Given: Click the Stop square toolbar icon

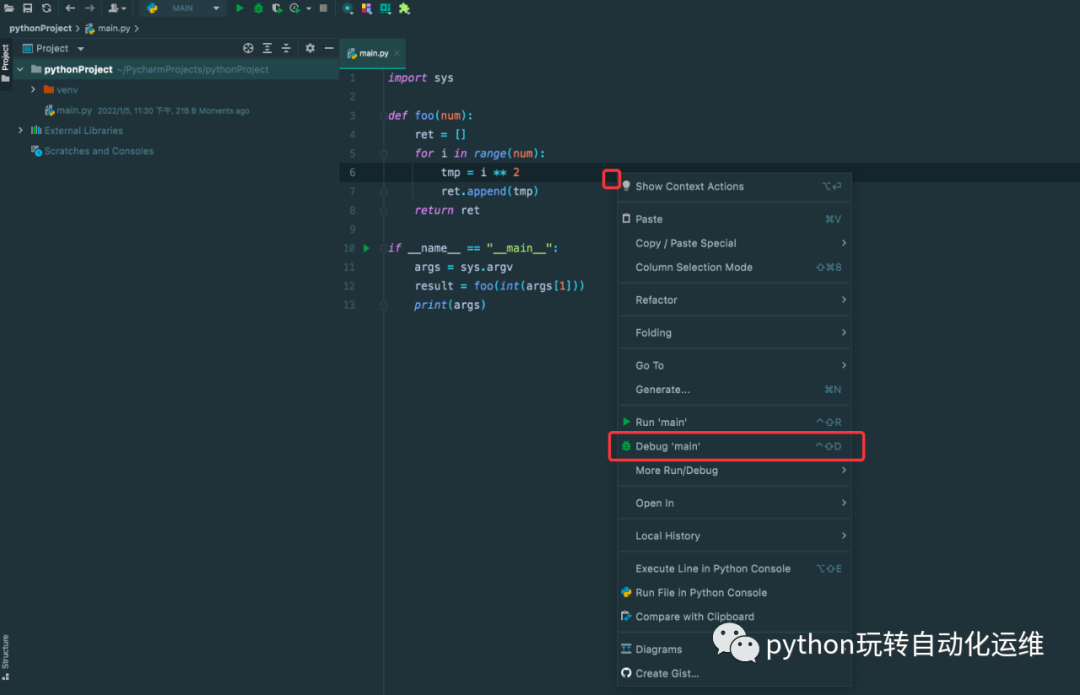Looking at the screenshot, I should [323, 8].
